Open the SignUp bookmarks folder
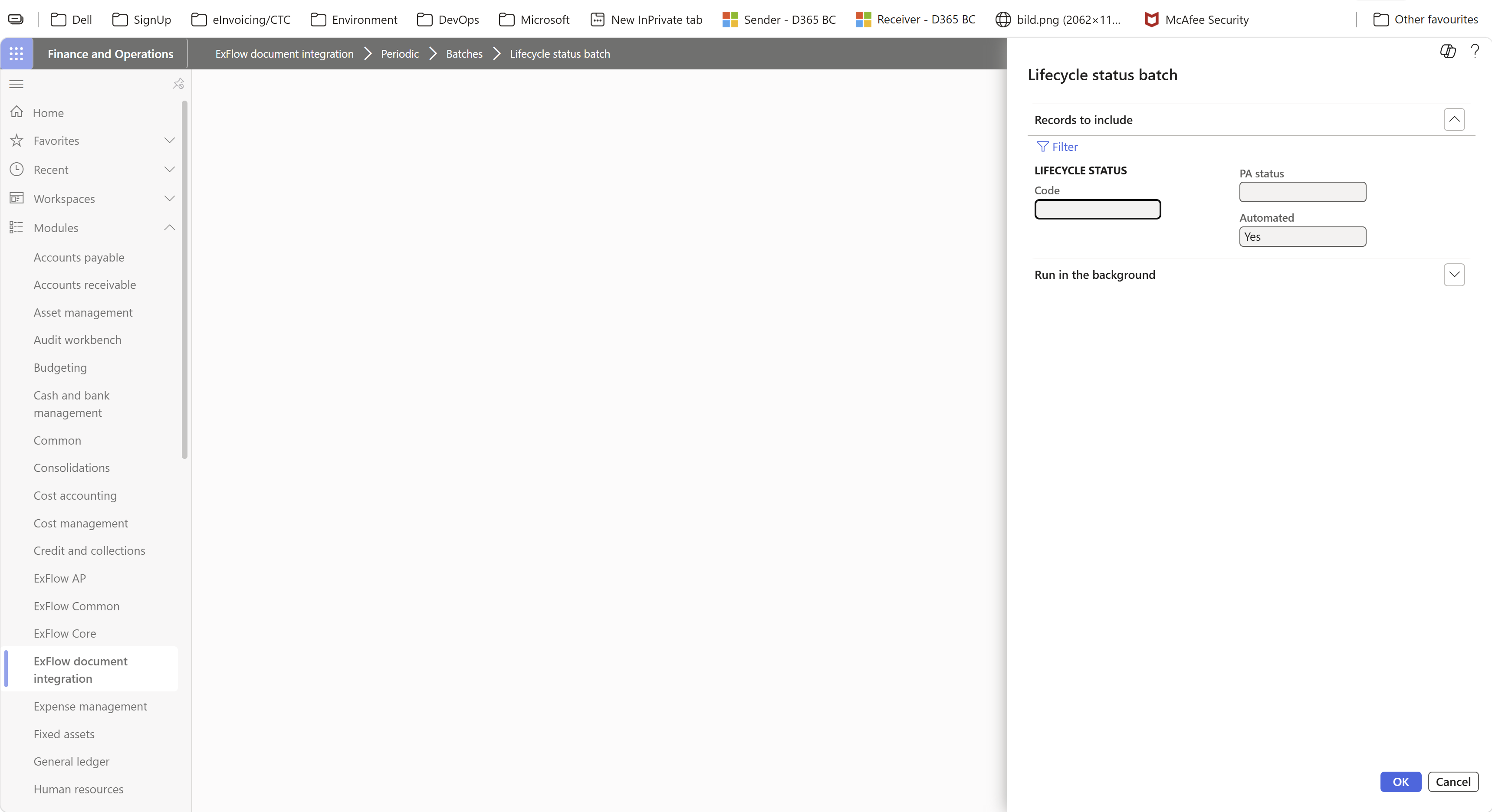Screen dimensions: 1492x812 click(141, 20)
